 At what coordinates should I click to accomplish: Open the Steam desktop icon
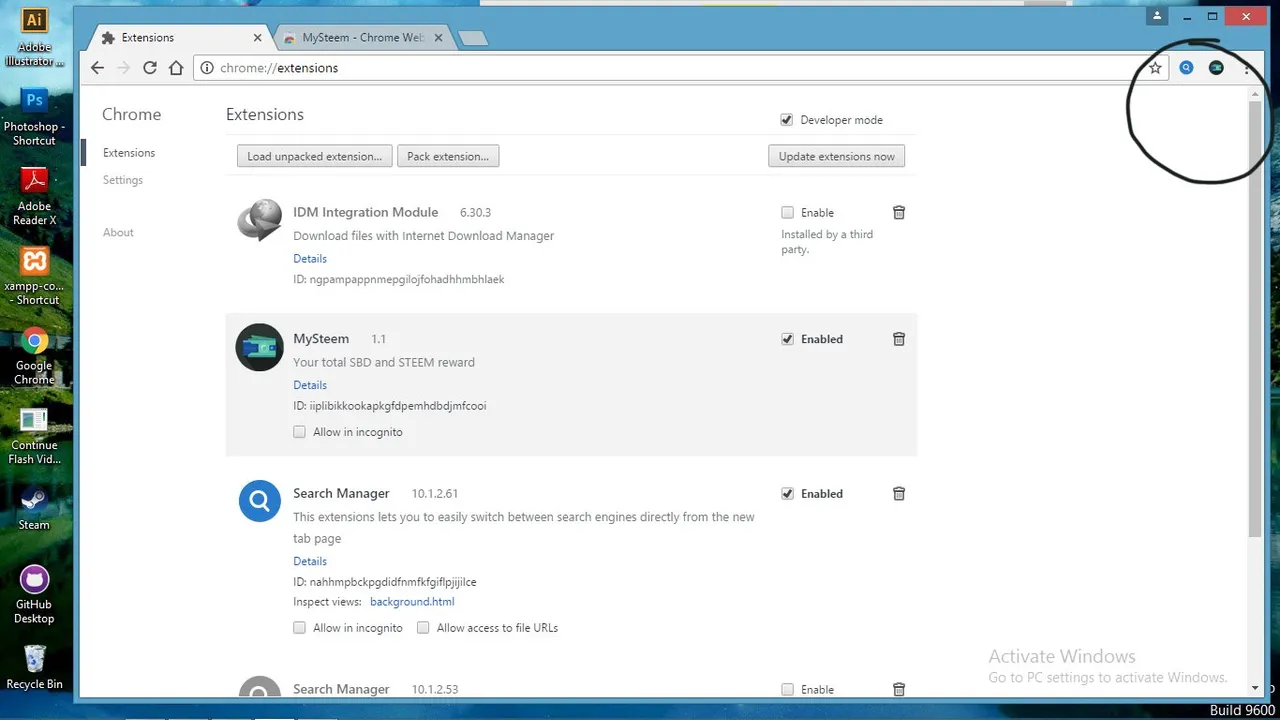point(34,507)
